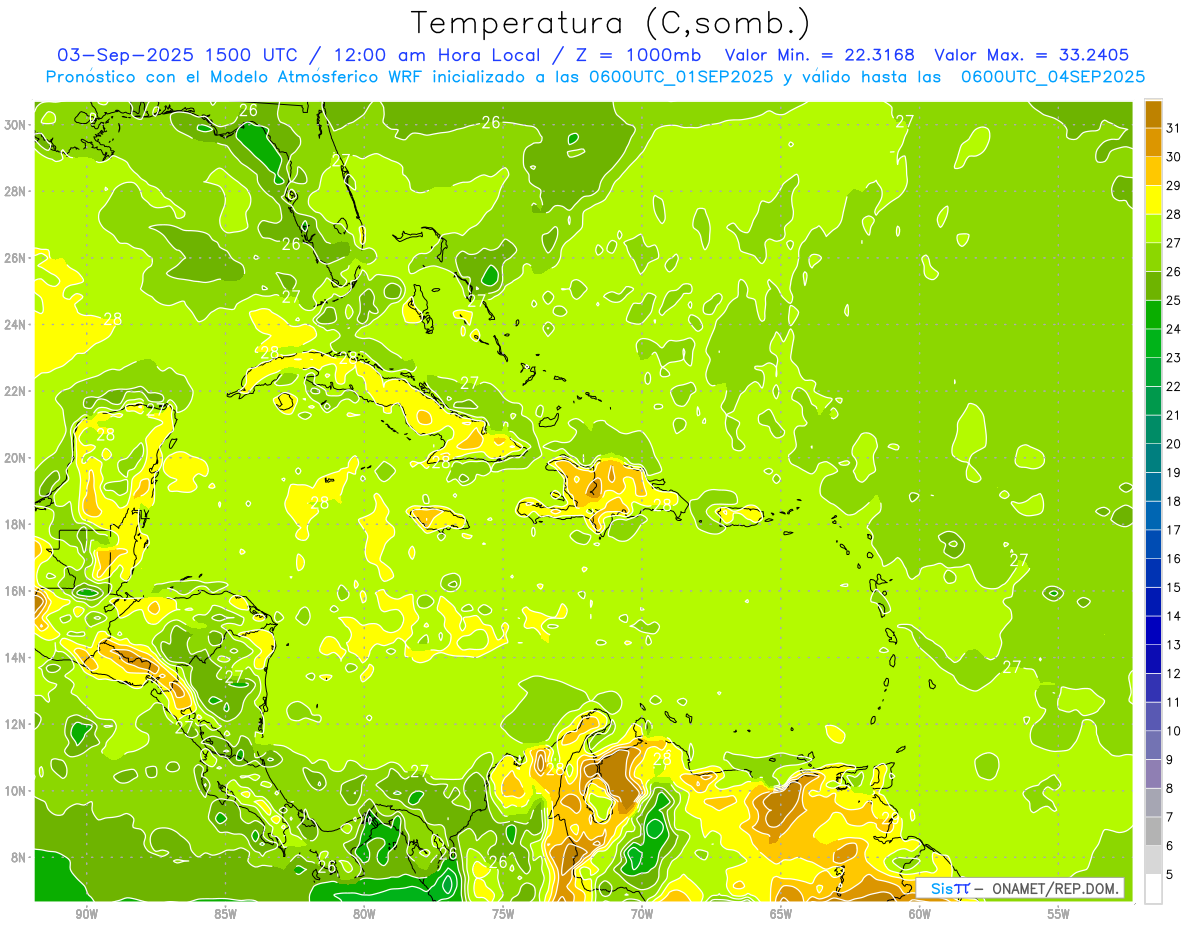The width and height of the screenshot is (1200, 927).
Task: Pick the brown legend swatch above 31
Action: [x=1153, y=114]
